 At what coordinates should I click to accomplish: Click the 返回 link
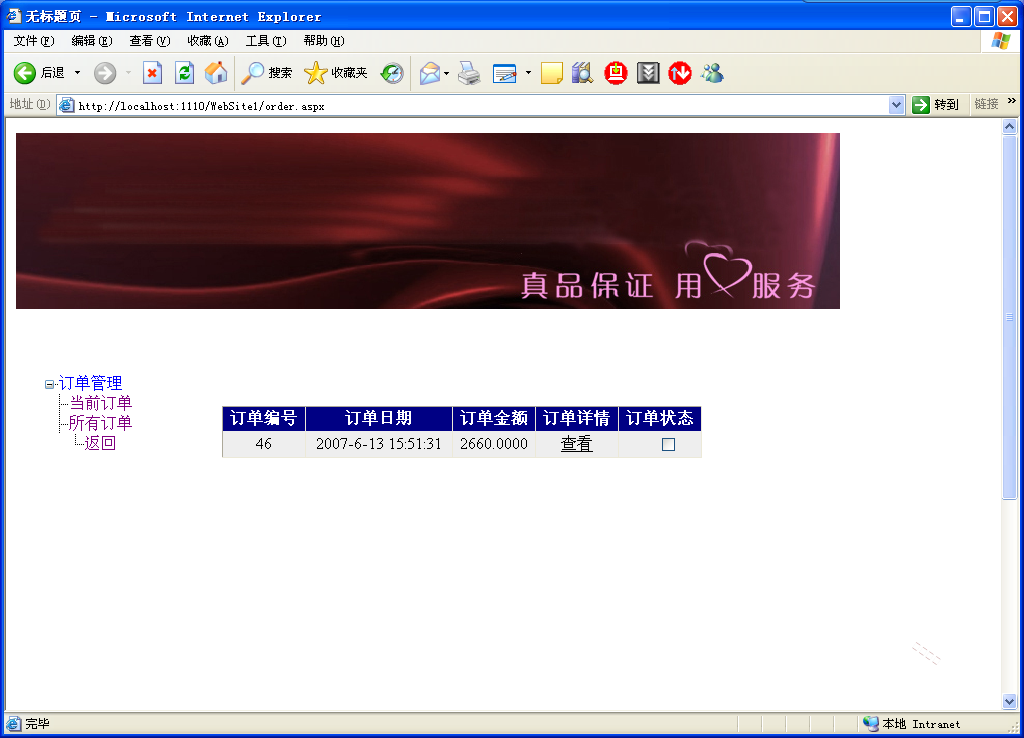tap(100, 443)
